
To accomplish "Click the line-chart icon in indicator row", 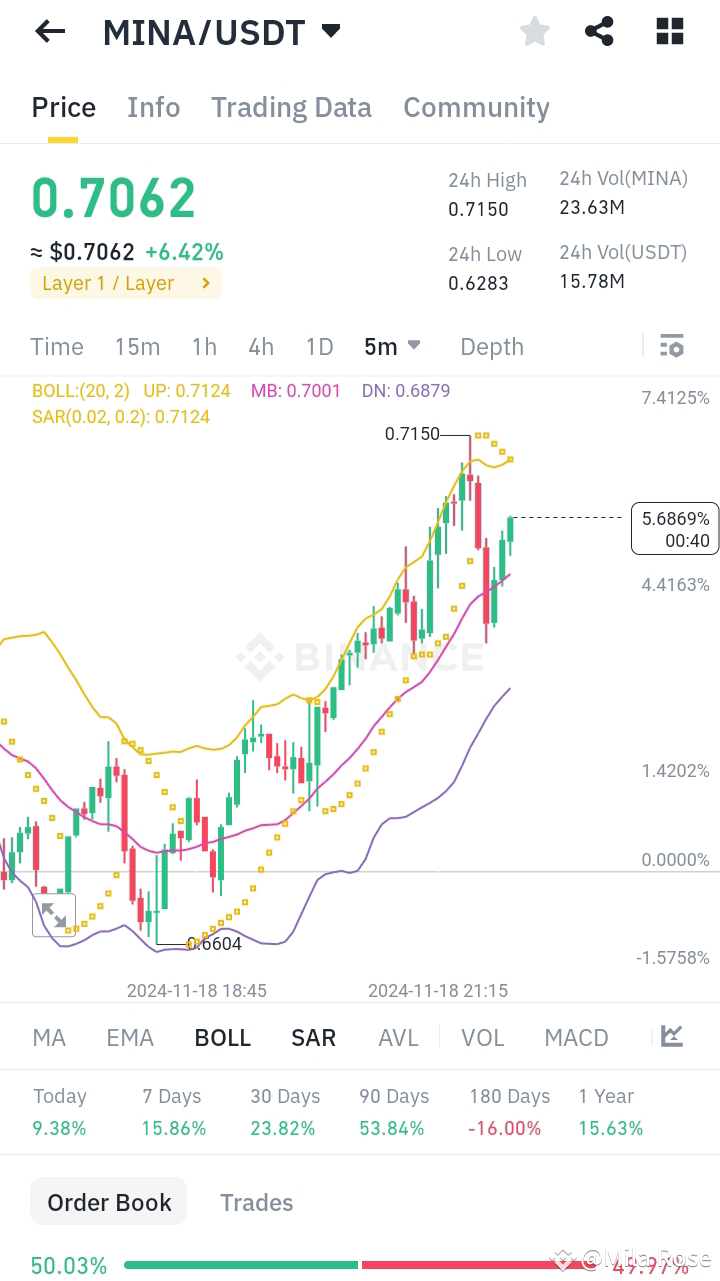I will [x=671, y=1037].
